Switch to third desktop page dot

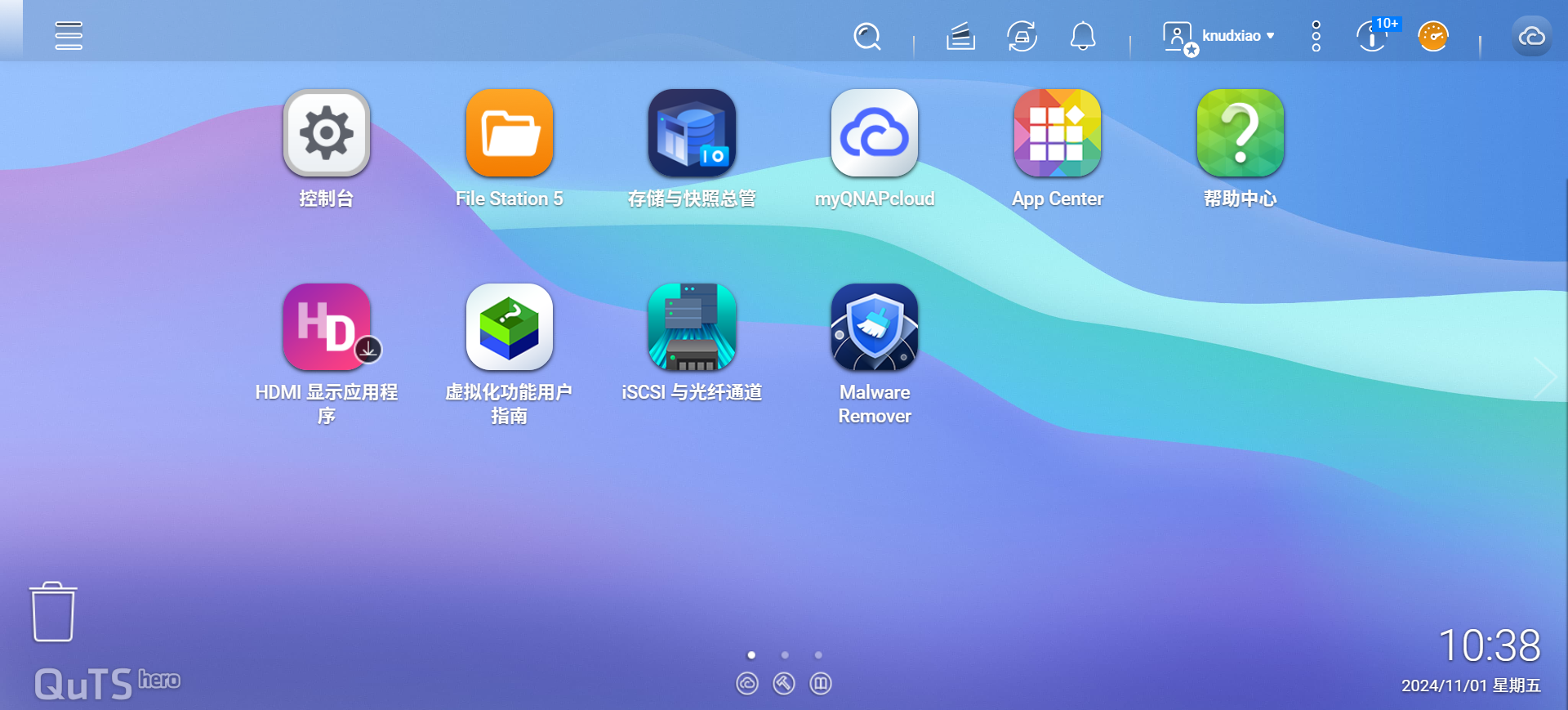pos(818,655)
